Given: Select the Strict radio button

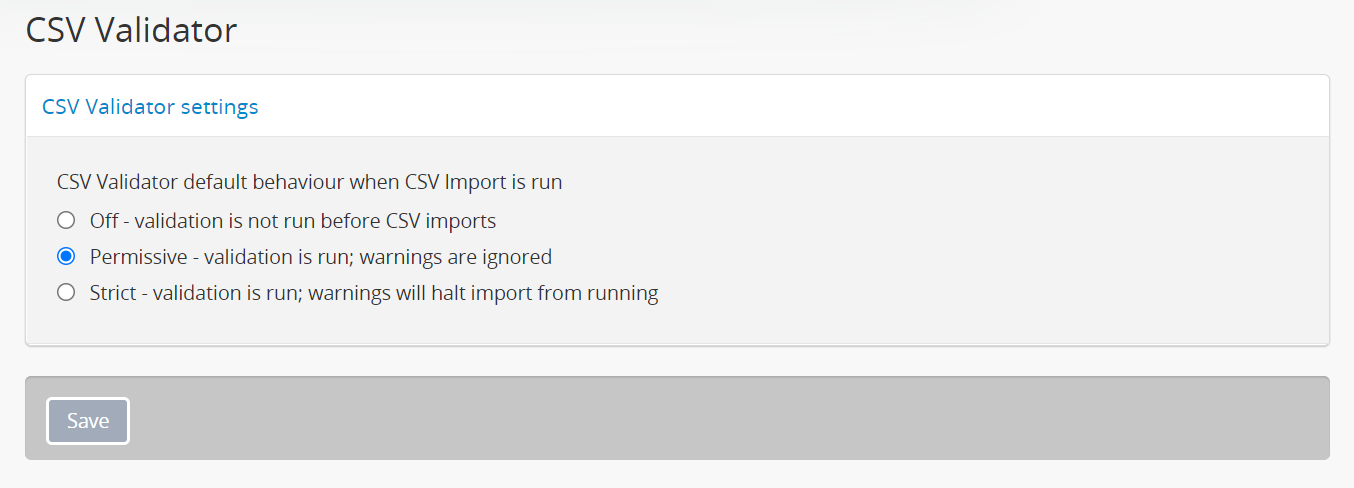Looking at the screenshot, I should tap(66, 293).
